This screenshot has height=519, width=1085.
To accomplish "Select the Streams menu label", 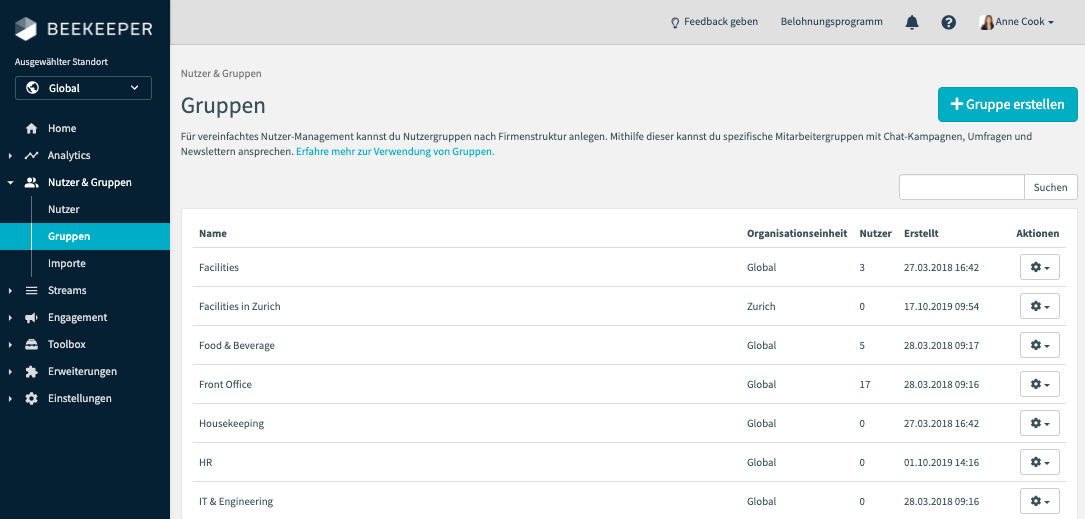I will [67, 291].
